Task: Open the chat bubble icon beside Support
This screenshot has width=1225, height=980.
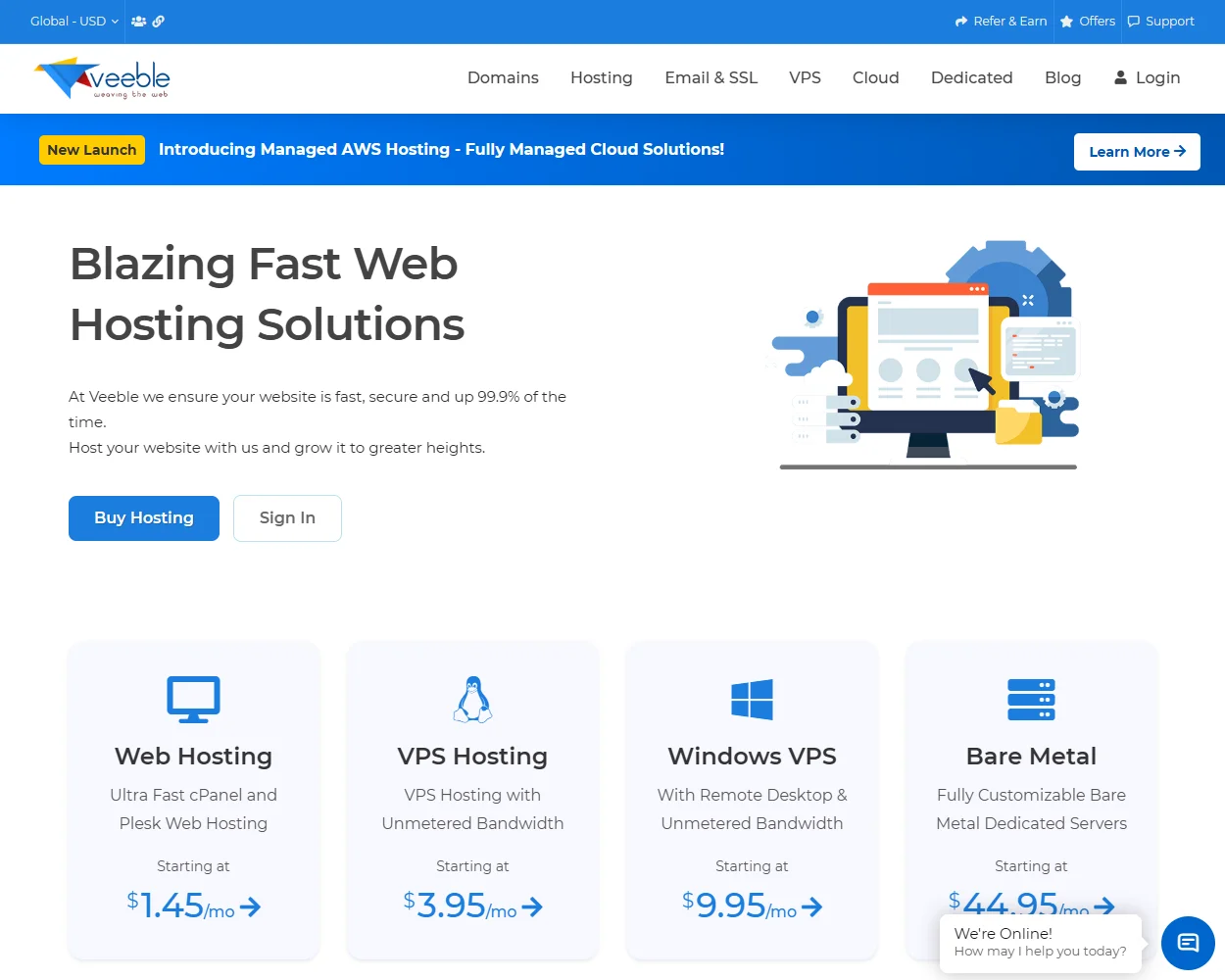Action: point(1133,21)
